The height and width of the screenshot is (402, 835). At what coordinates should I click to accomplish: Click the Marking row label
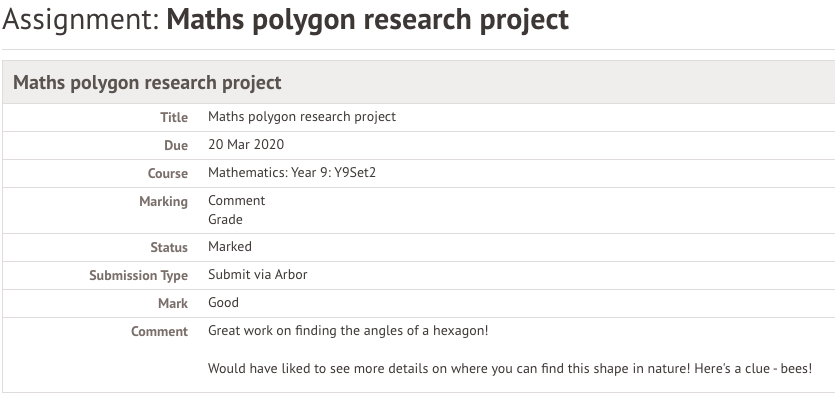163,202
